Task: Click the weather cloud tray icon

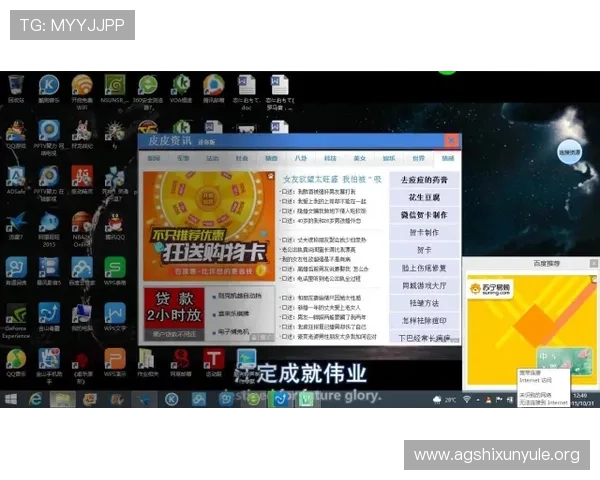Action: pos(437,400)
